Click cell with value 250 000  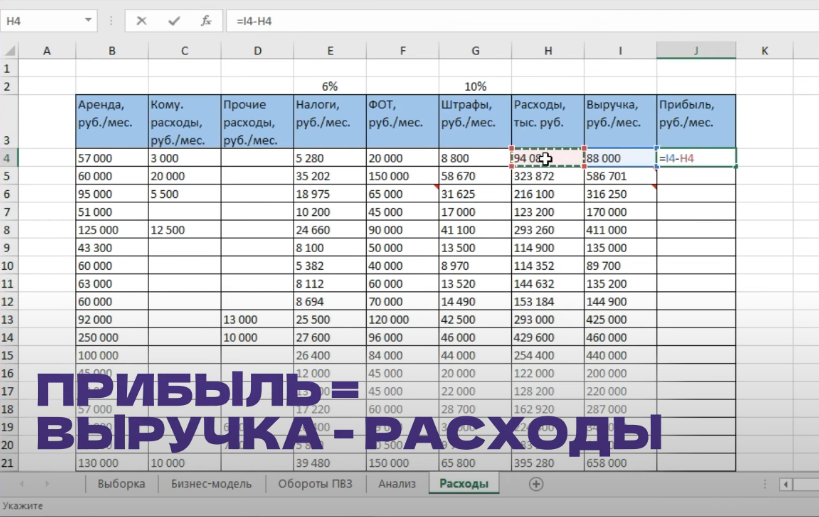(x=112, y=337)
